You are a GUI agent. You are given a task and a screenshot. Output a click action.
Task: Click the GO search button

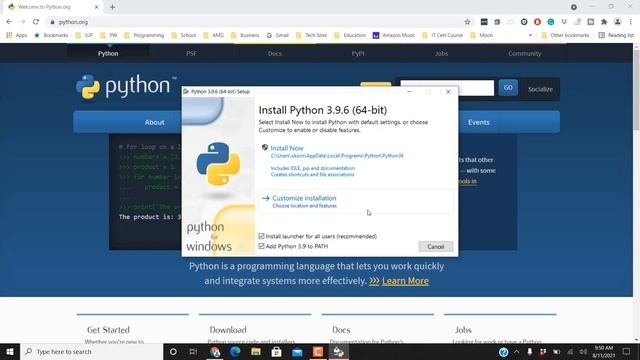tap(508, 88)
